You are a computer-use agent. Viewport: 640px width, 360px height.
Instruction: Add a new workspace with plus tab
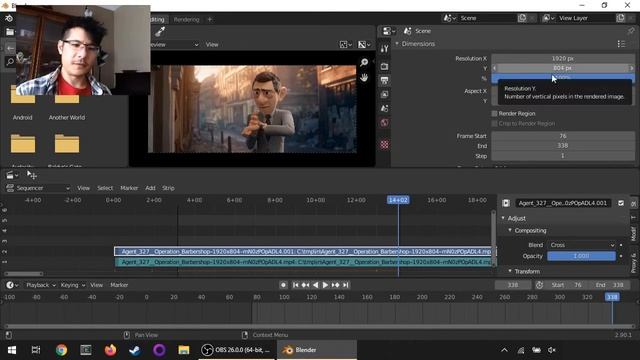click(210, 19)
